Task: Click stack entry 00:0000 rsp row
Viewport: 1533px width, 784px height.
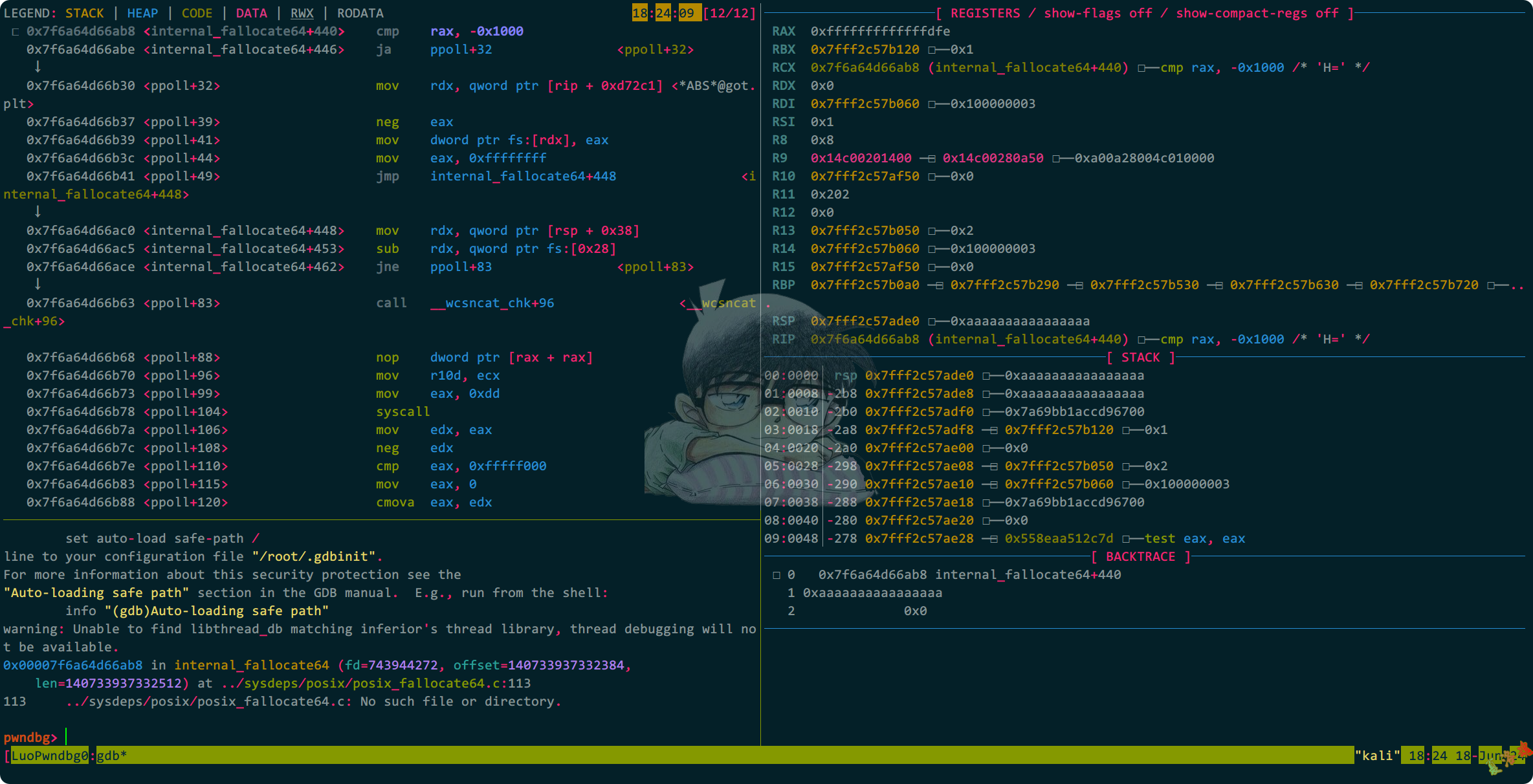Action: pyautogui.click(x=954, y=375)
